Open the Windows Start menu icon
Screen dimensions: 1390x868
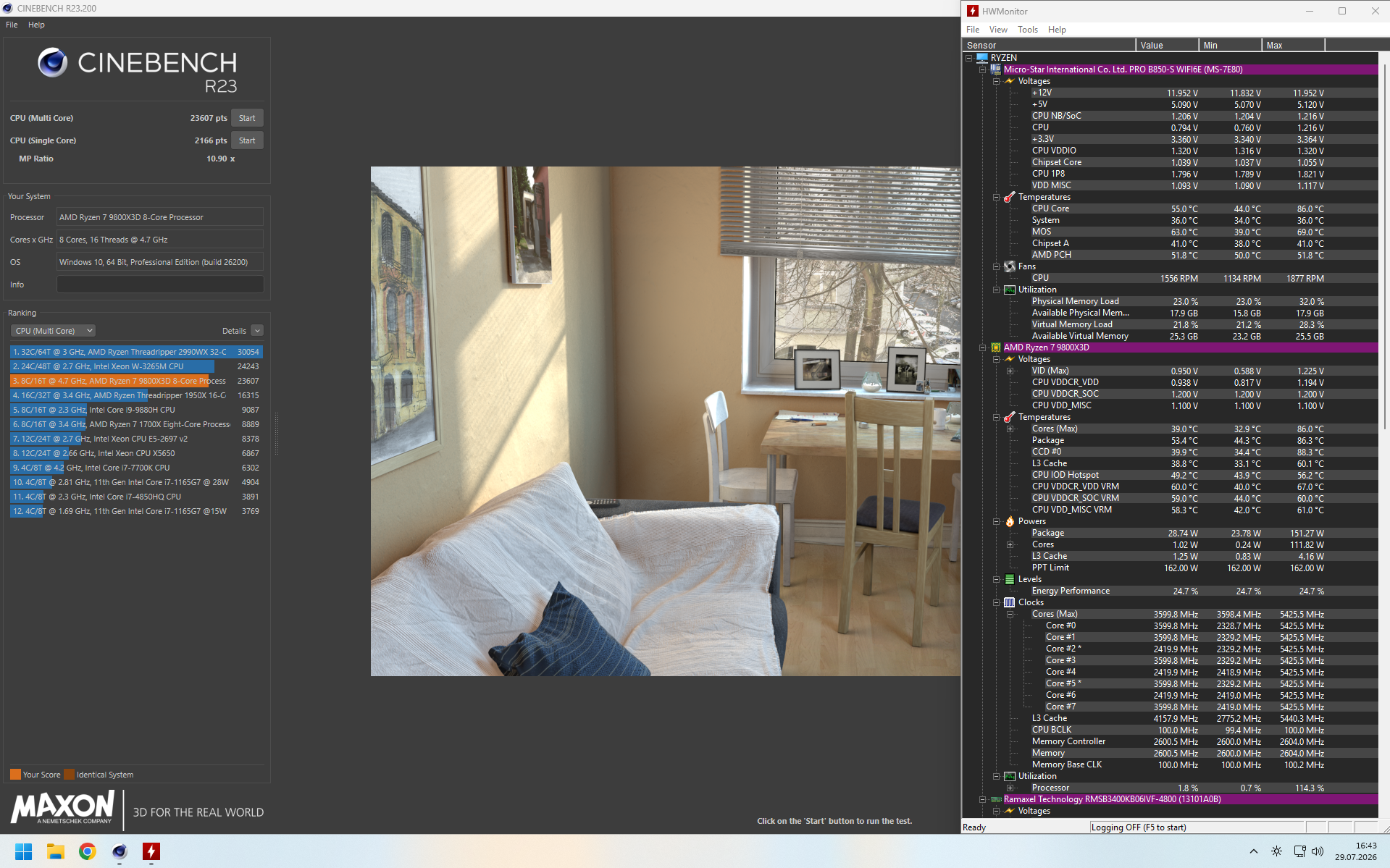tap(24, 851)
